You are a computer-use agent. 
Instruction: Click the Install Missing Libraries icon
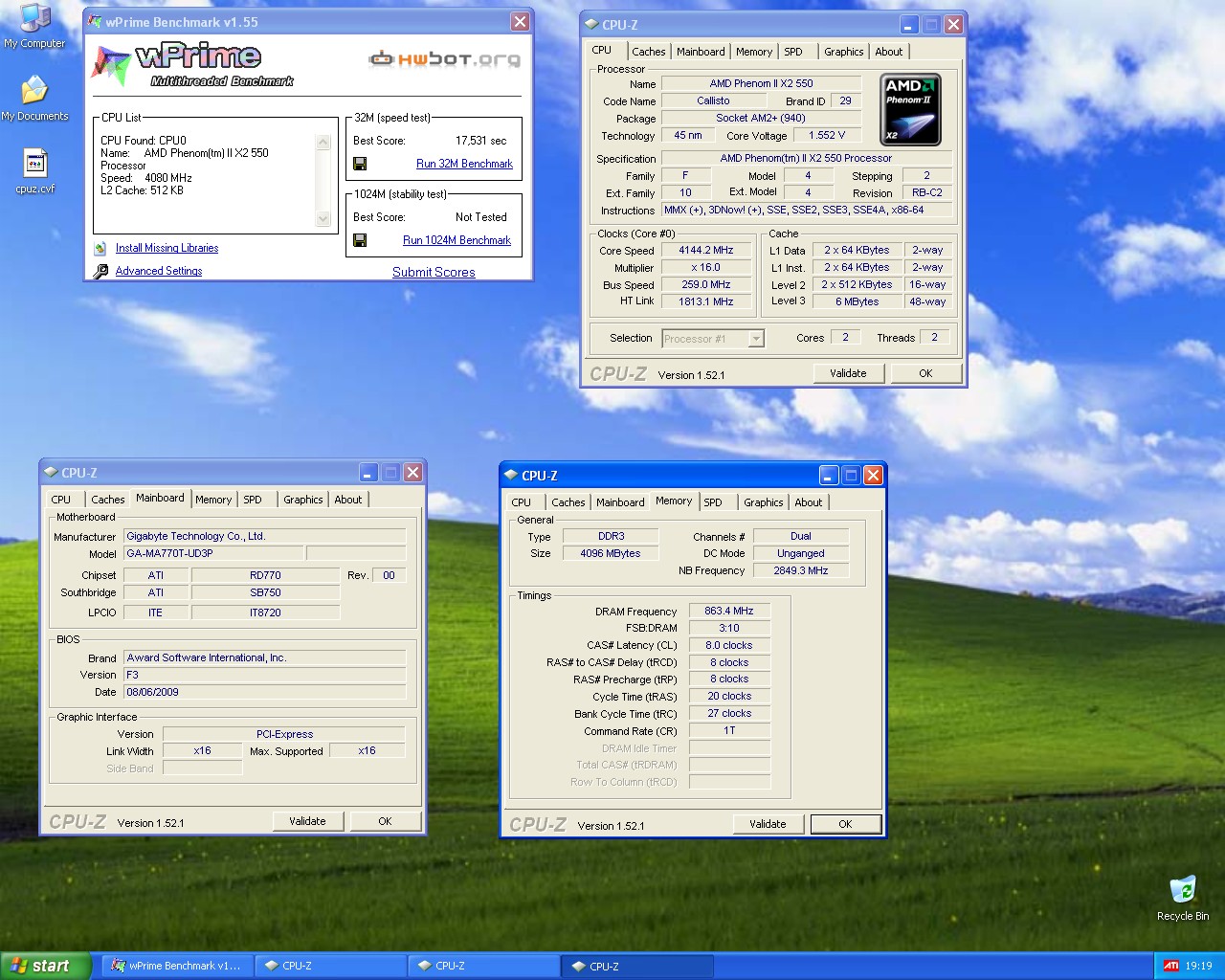(100, 248)
